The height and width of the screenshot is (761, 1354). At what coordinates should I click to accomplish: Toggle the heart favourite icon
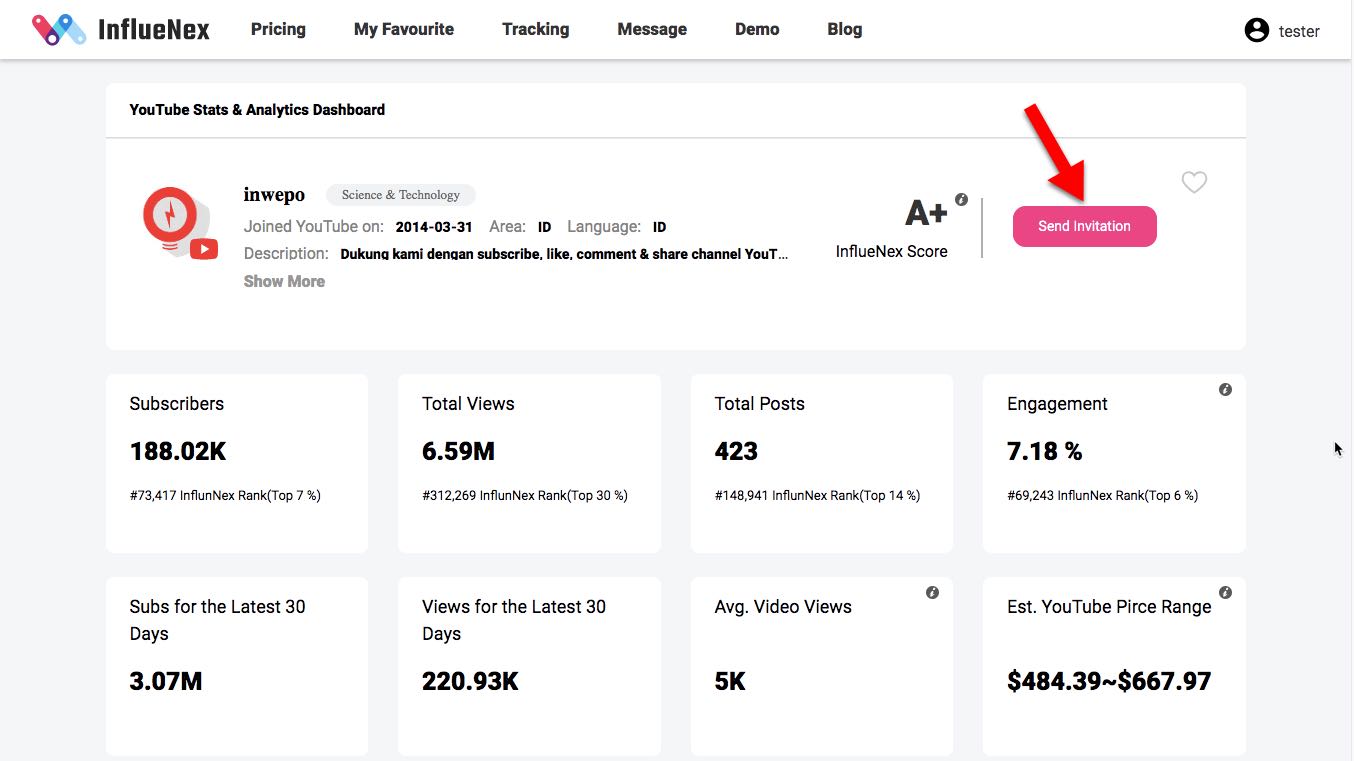point(1194,182)
